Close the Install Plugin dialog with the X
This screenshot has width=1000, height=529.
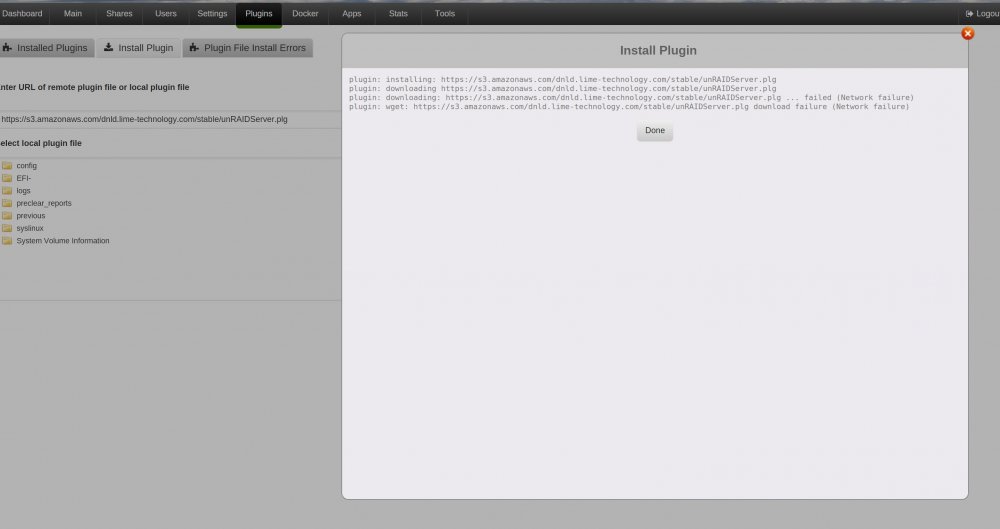tap(967, 34)
